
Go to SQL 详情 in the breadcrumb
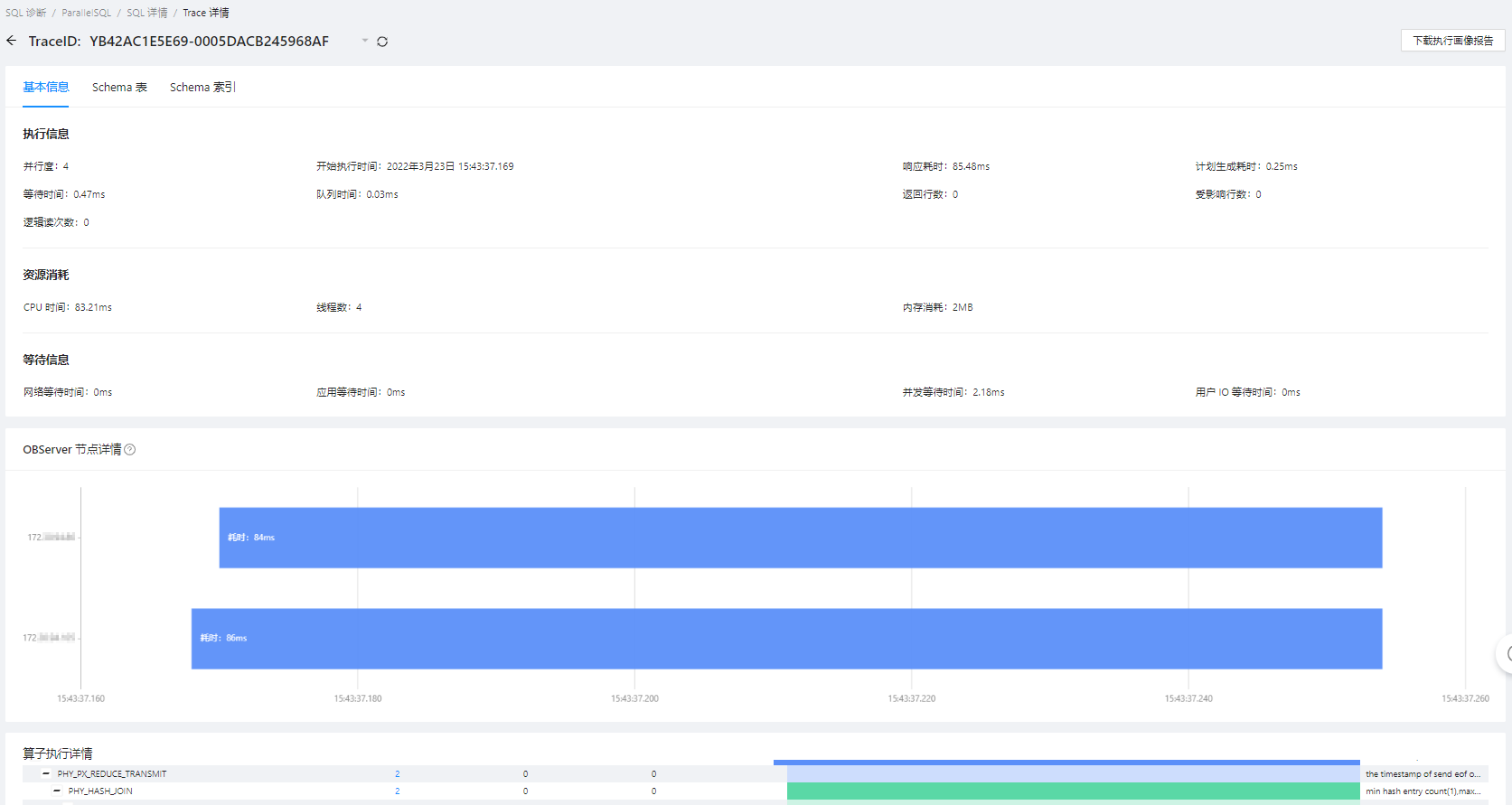pyautogui.click(x=147, y=13)
